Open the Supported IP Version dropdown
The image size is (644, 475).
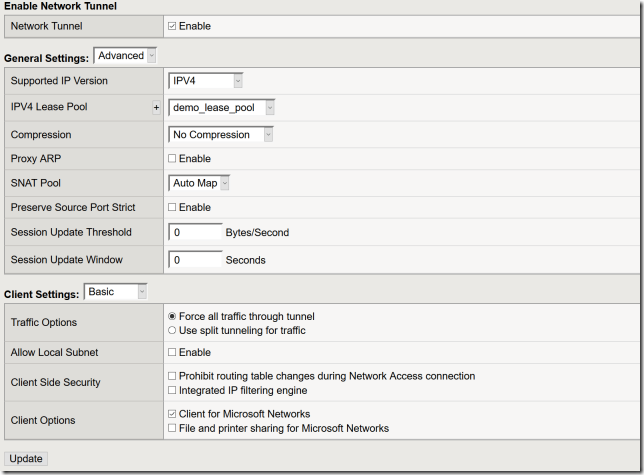pyautogui.click(x=206, y=81)
